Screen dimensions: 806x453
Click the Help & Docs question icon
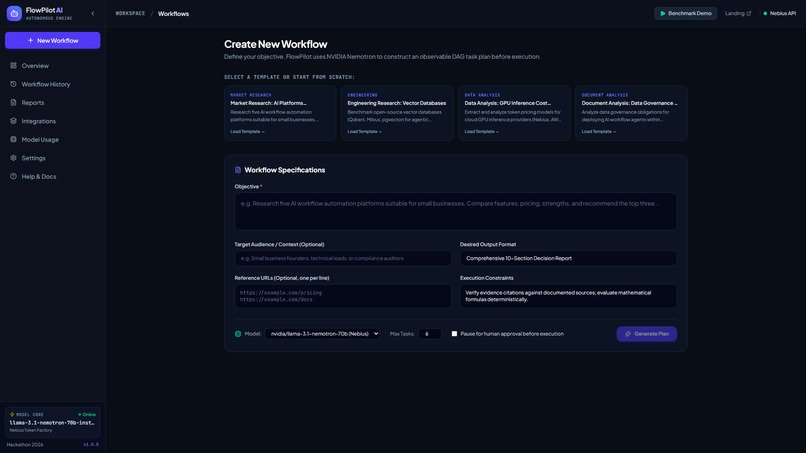coord(13,177)
